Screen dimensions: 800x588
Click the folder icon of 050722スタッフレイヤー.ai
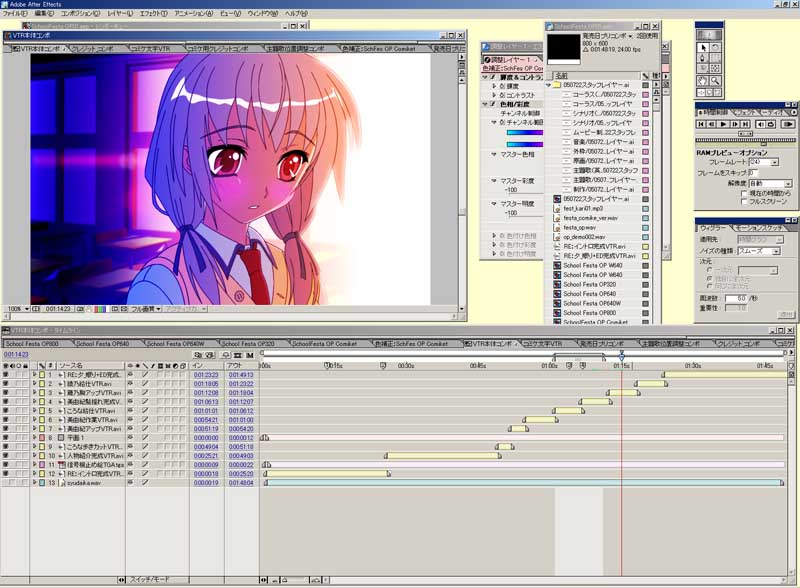557,85
